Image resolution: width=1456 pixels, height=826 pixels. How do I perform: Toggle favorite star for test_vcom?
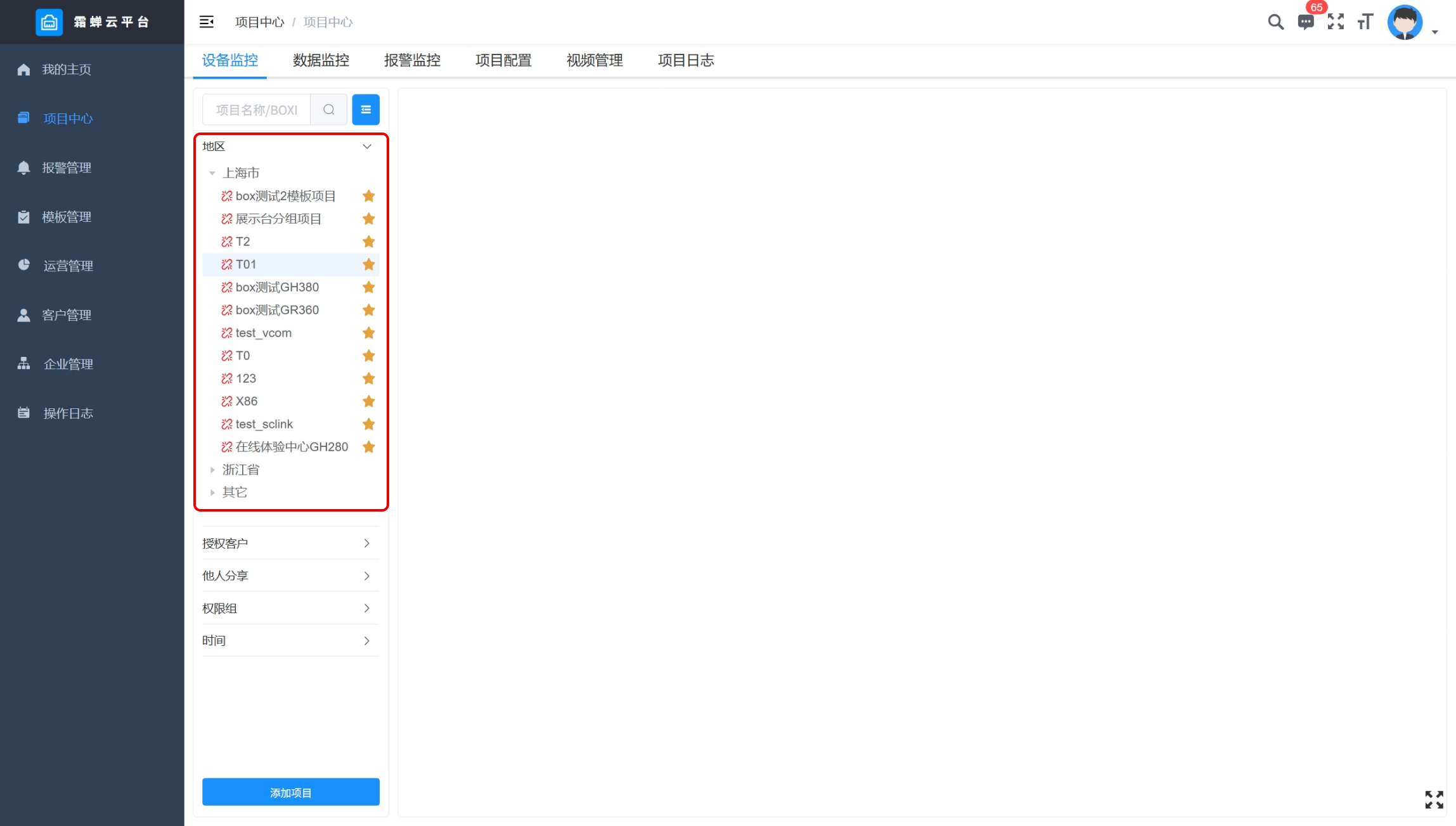click(x=369, y=333)
